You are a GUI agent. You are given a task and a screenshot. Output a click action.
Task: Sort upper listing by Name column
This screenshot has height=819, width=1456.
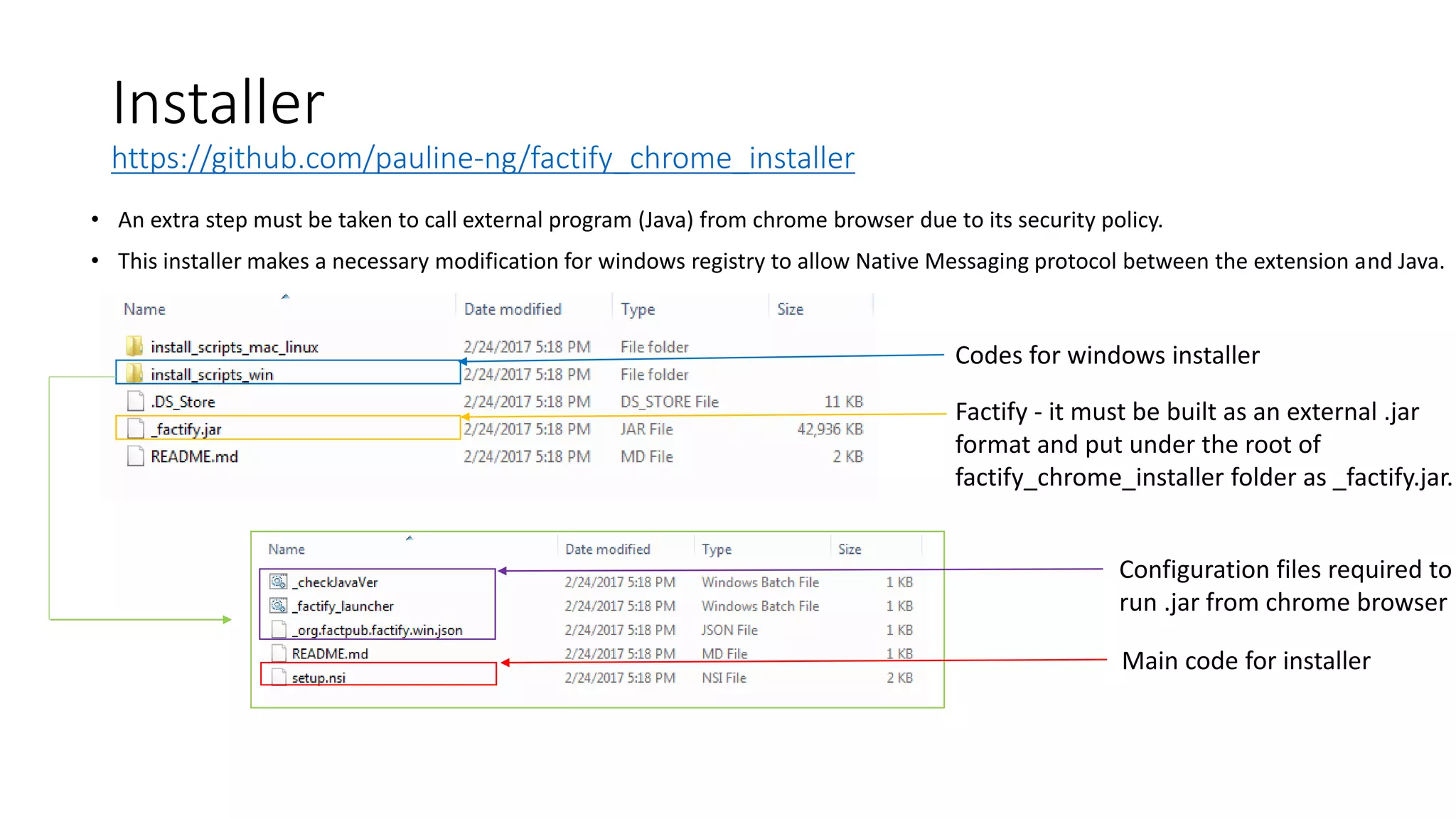(x=144, y=309)
